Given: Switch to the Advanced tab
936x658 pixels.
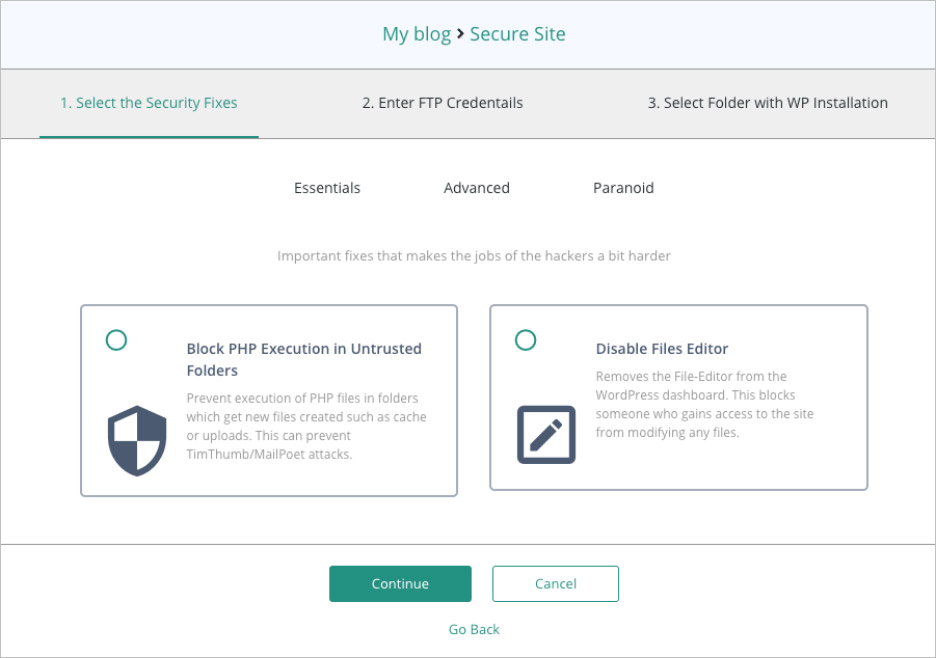Looking at the screenshot, I should (x=476, y=188).
